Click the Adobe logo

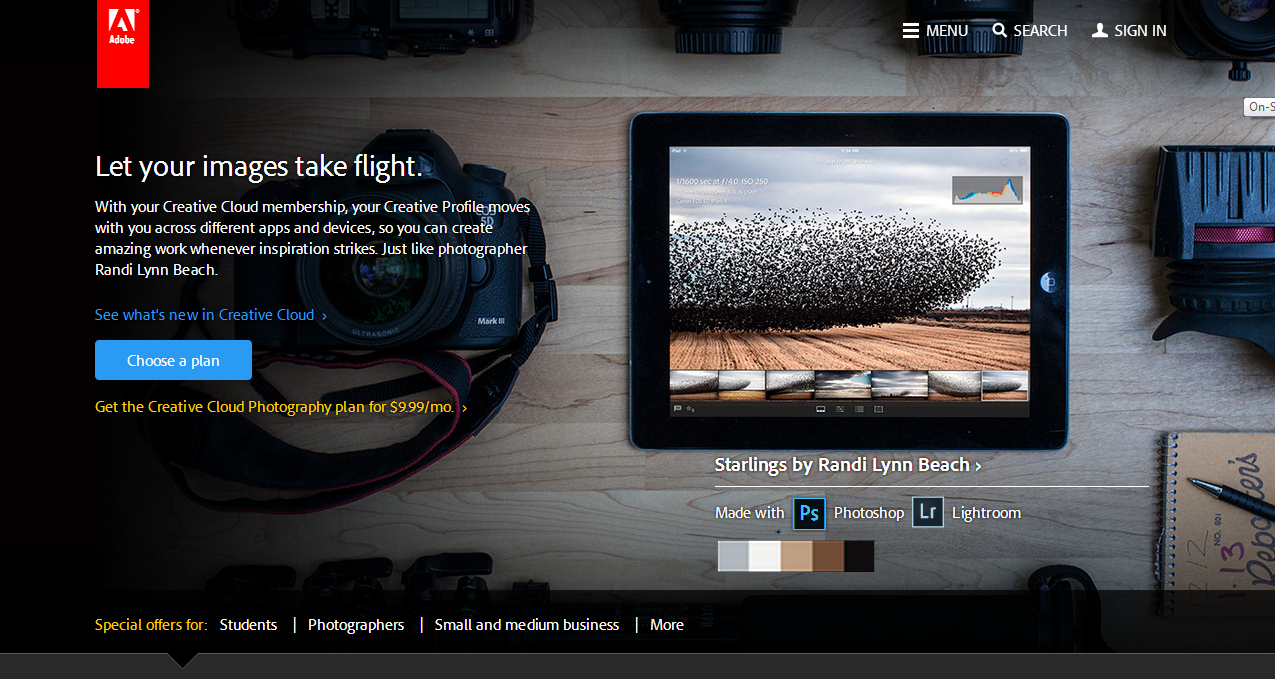point(123,44)
